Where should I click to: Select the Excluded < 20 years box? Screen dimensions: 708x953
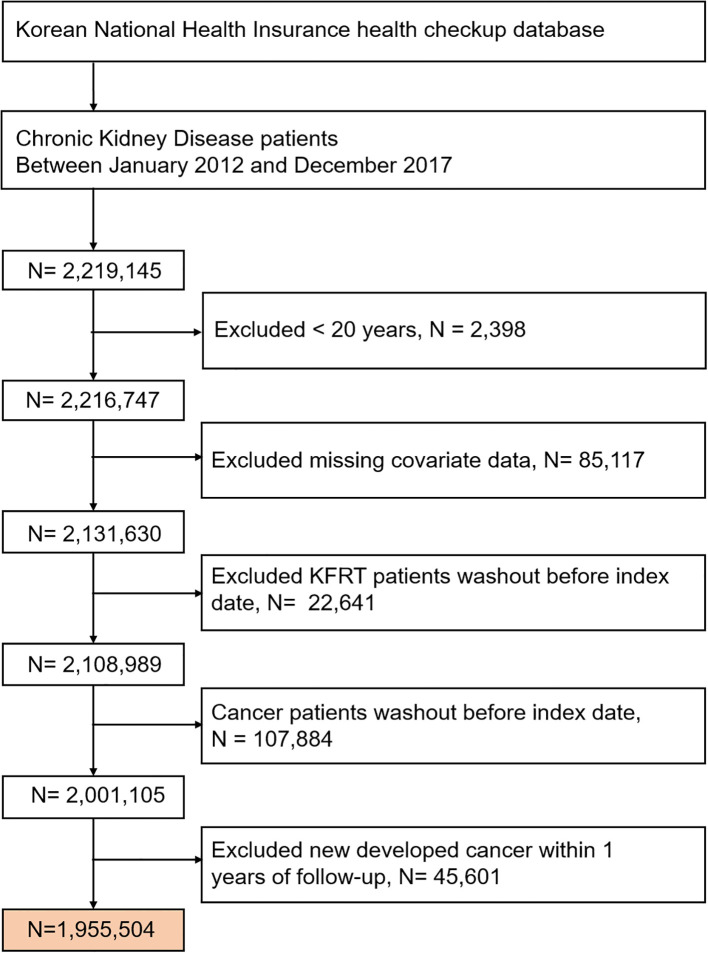pos(454,331)
